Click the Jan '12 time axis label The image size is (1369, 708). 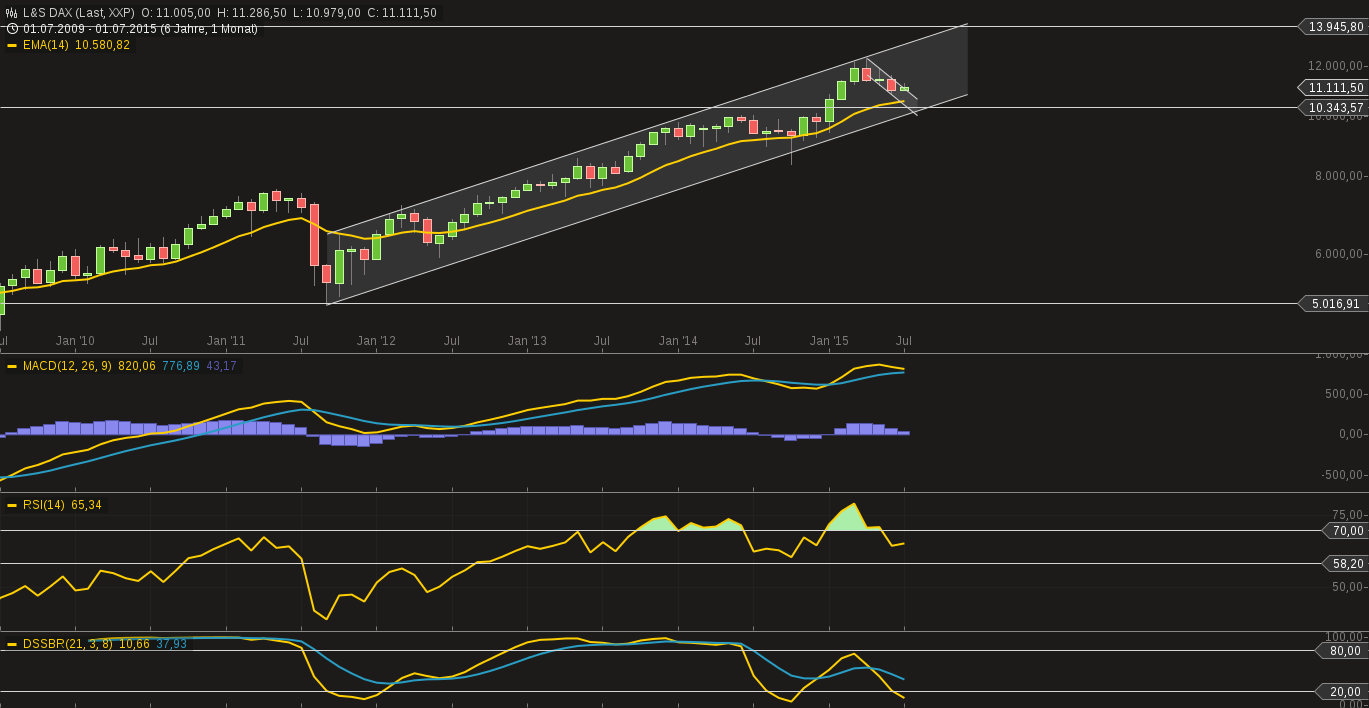coord(376,341)
